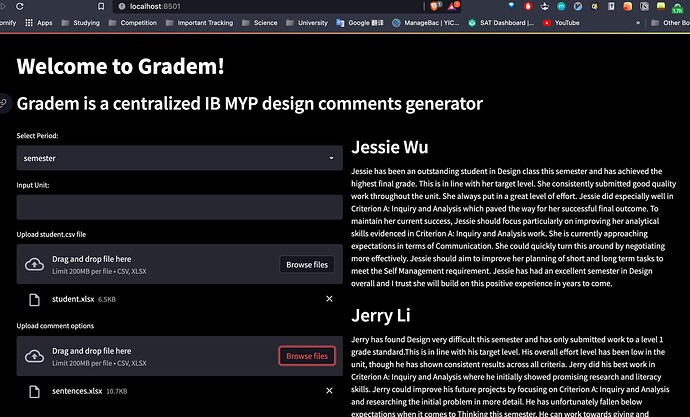Browse files for comment options upload

tap(307, 356)
